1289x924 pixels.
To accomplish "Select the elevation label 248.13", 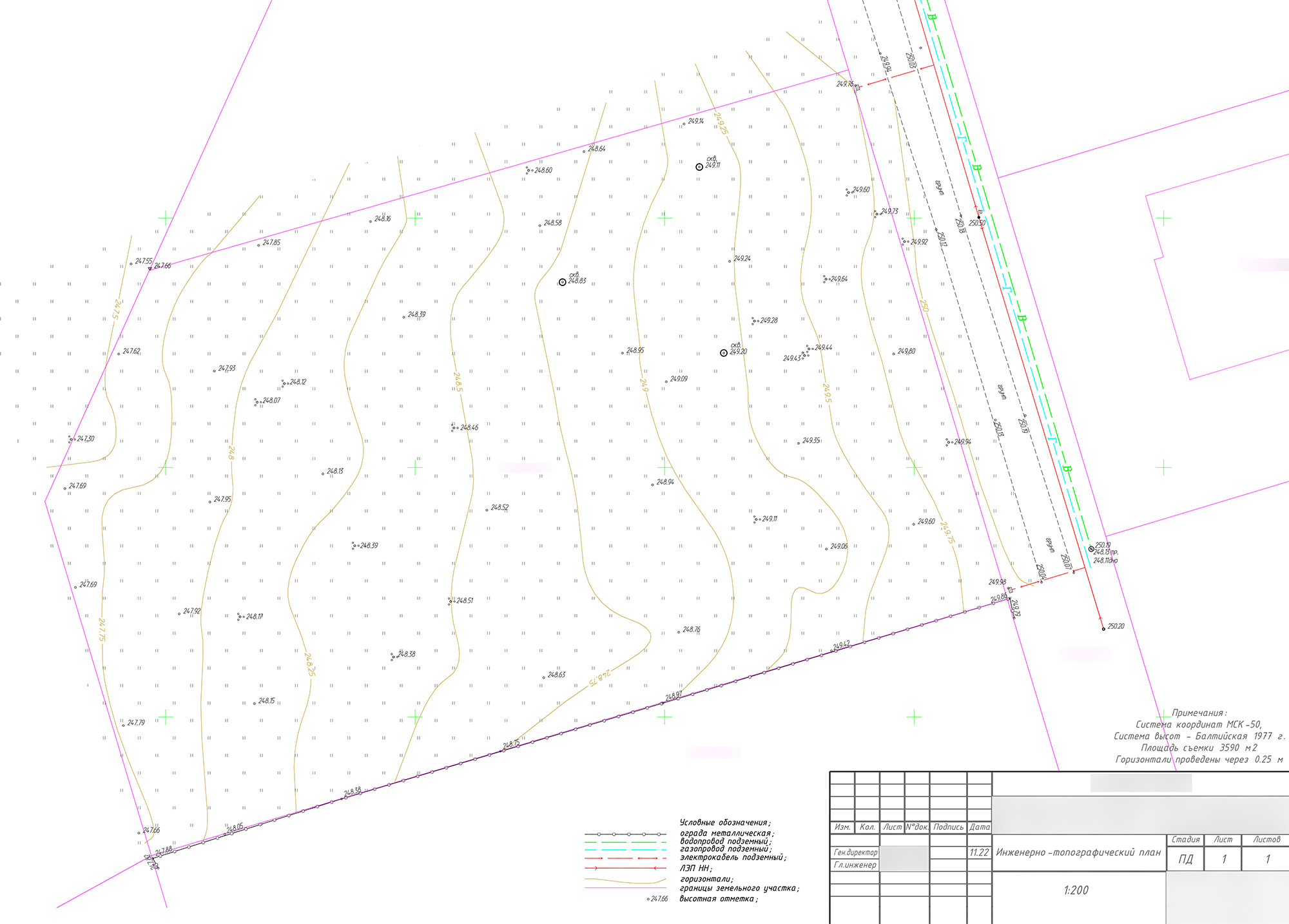I will coord(335,472).
